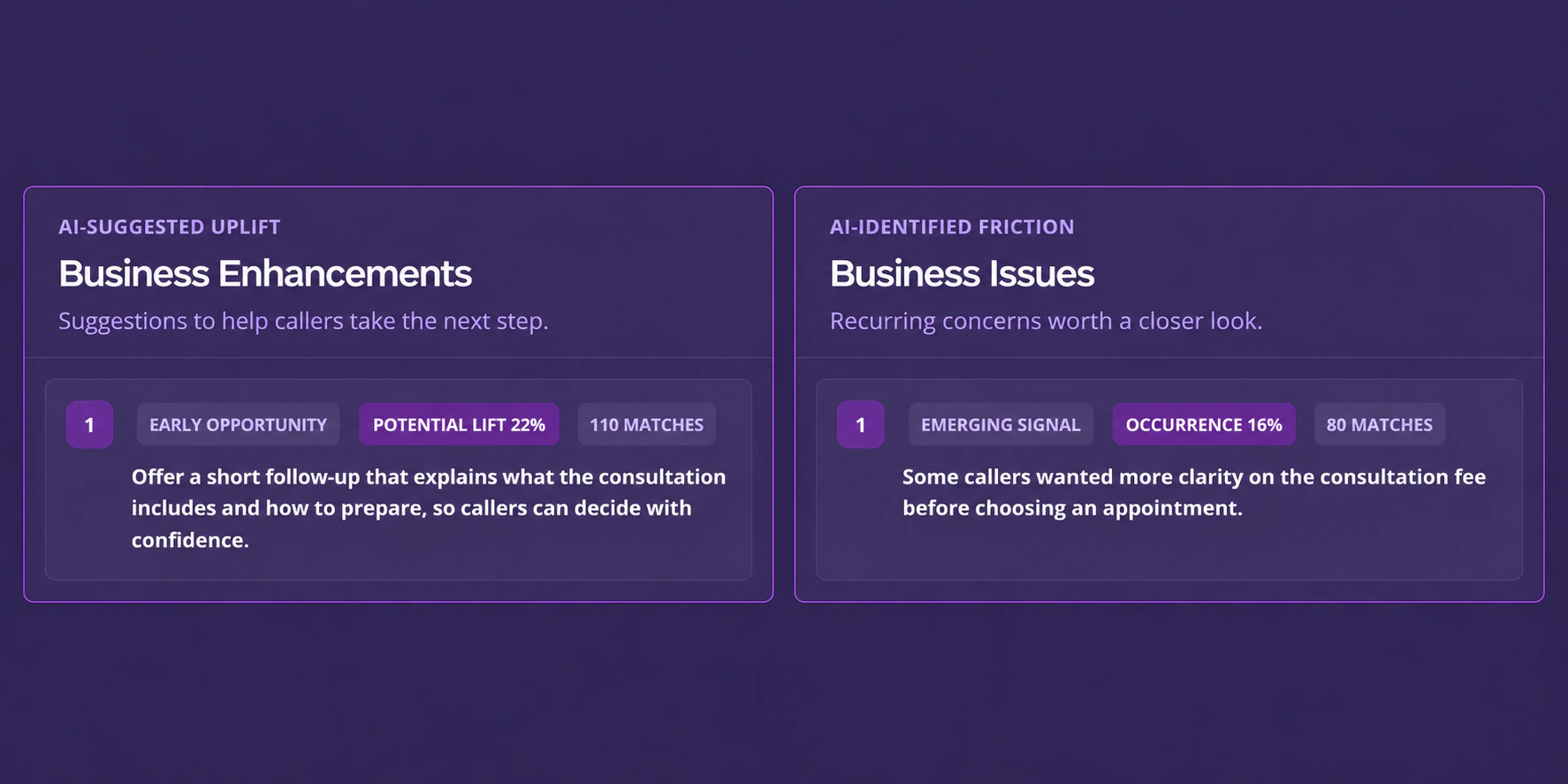Click the AI-IDENTIFIED FRICTION label
This screenshot has width=1568, height=784.
tap(952, 227)
